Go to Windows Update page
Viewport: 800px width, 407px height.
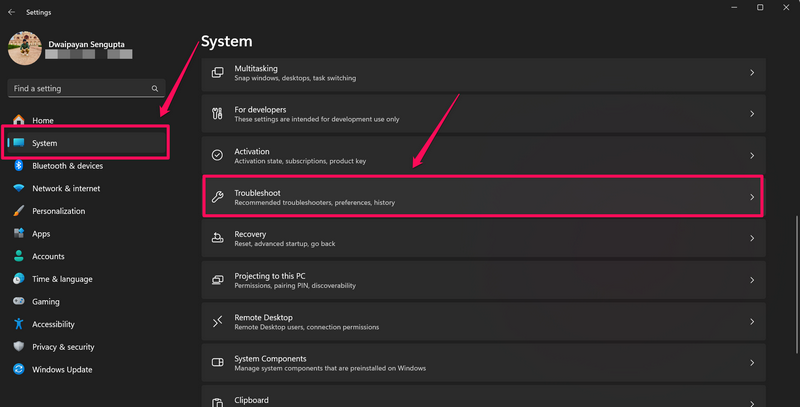click(x=64, y=370)
